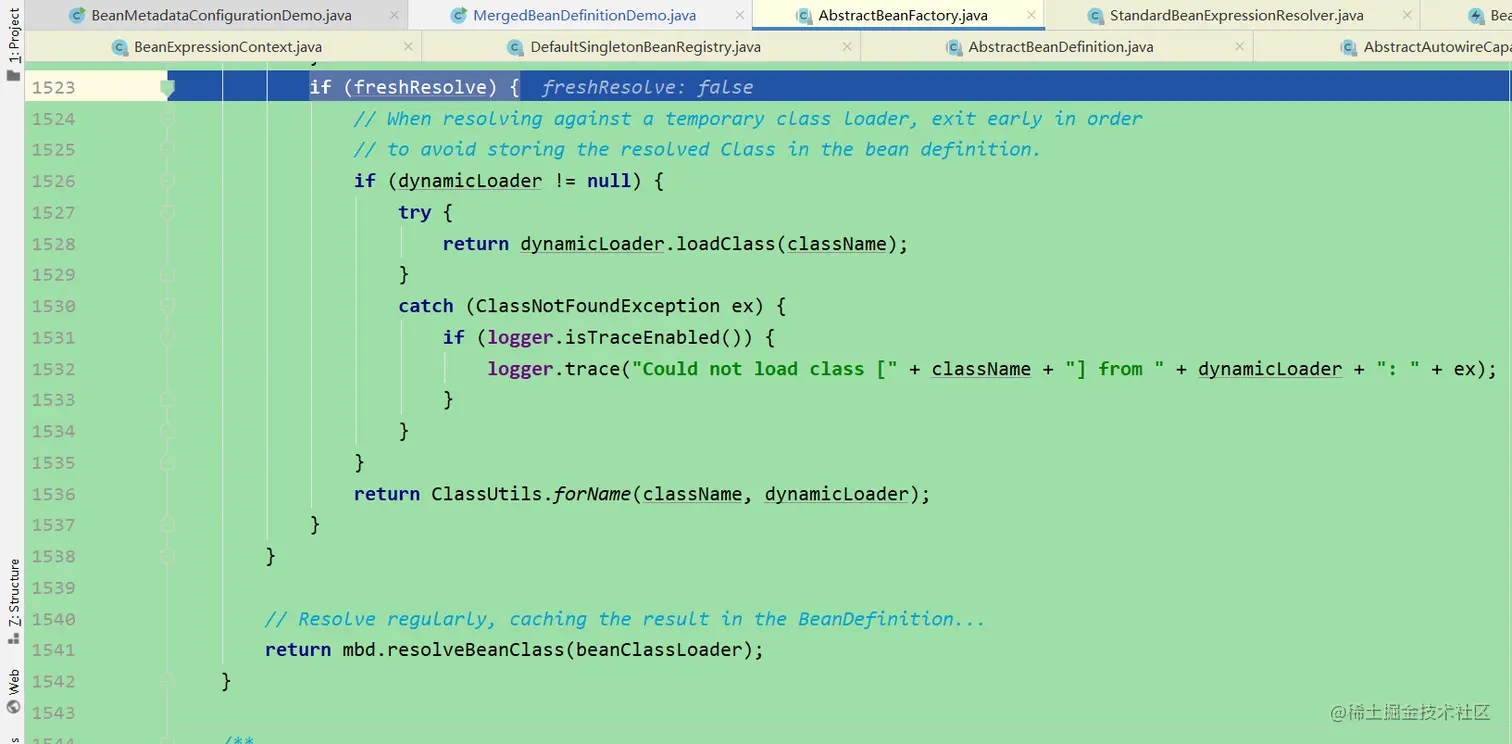Click line number 1541 in the gutter

[53, 650]
